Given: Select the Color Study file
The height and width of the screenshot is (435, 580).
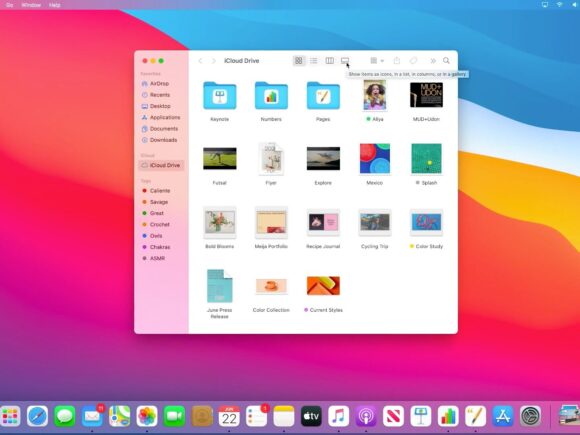Looking at the screenshot, I should 426,222.
